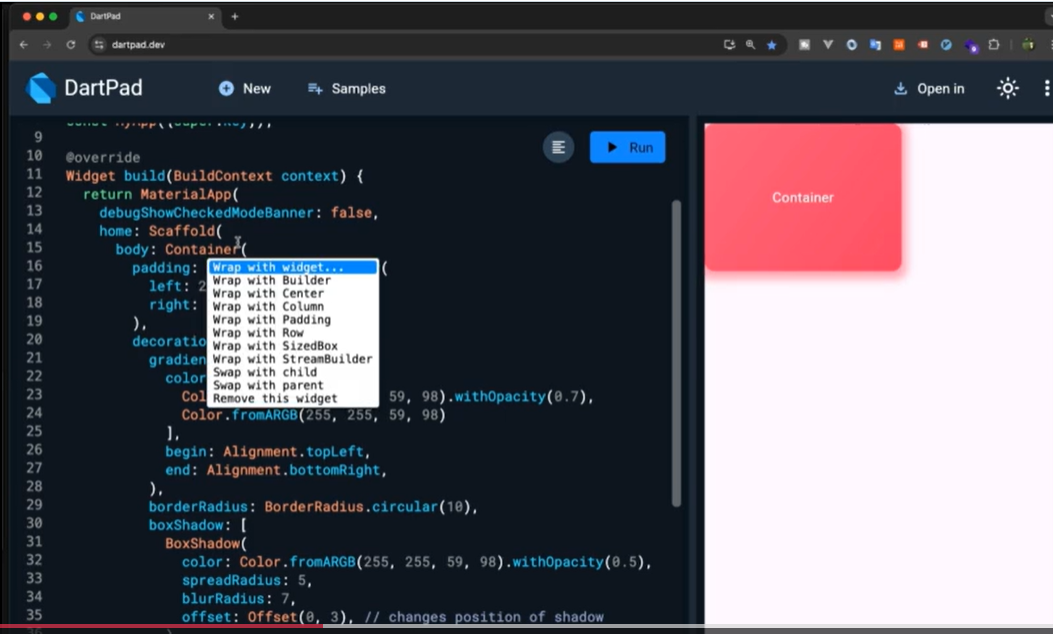Choose 'Wrap with Row' option
The height and width of the screenshot is (634, 1053).
pyautogui.click(x=293, y=332)
